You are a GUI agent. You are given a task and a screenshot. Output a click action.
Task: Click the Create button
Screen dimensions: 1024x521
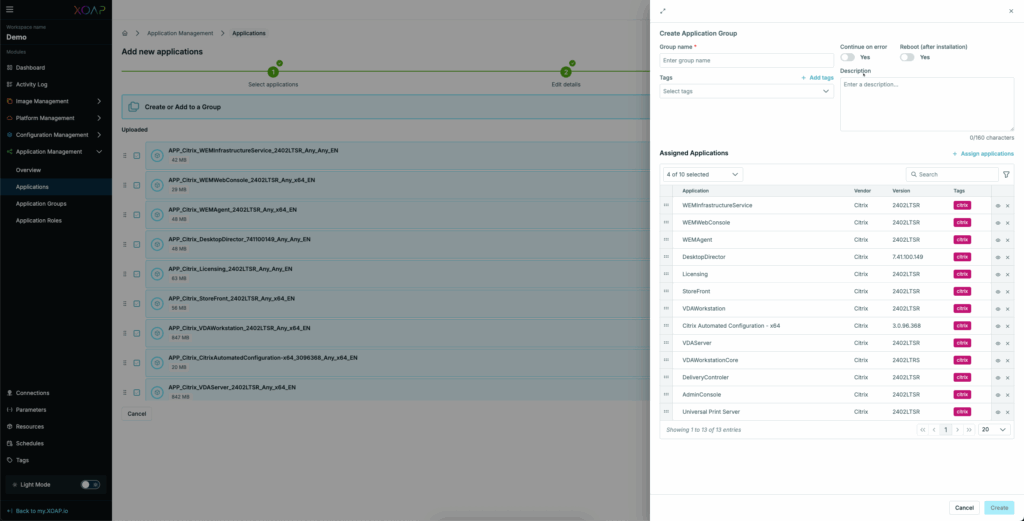[999, 508]
